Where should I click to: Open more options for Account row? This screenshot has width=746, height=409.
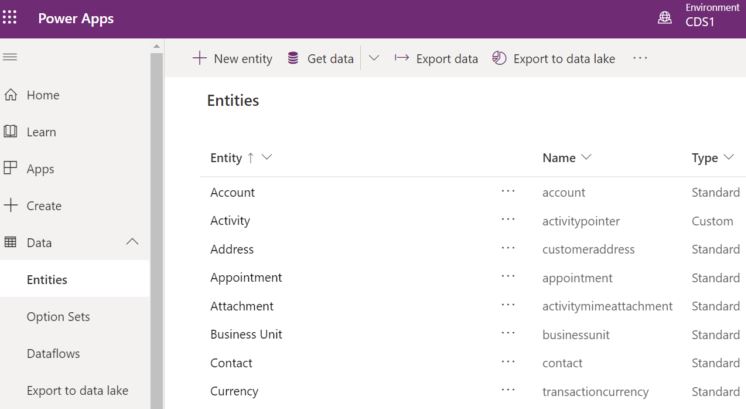pos(508,191)
